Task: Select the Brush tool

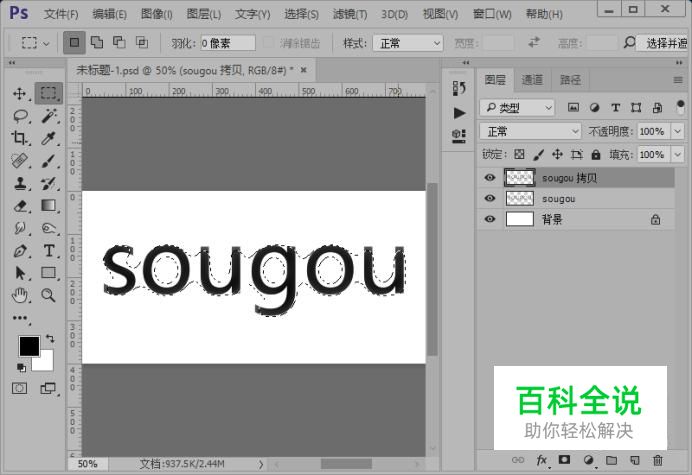Action: 49,161
